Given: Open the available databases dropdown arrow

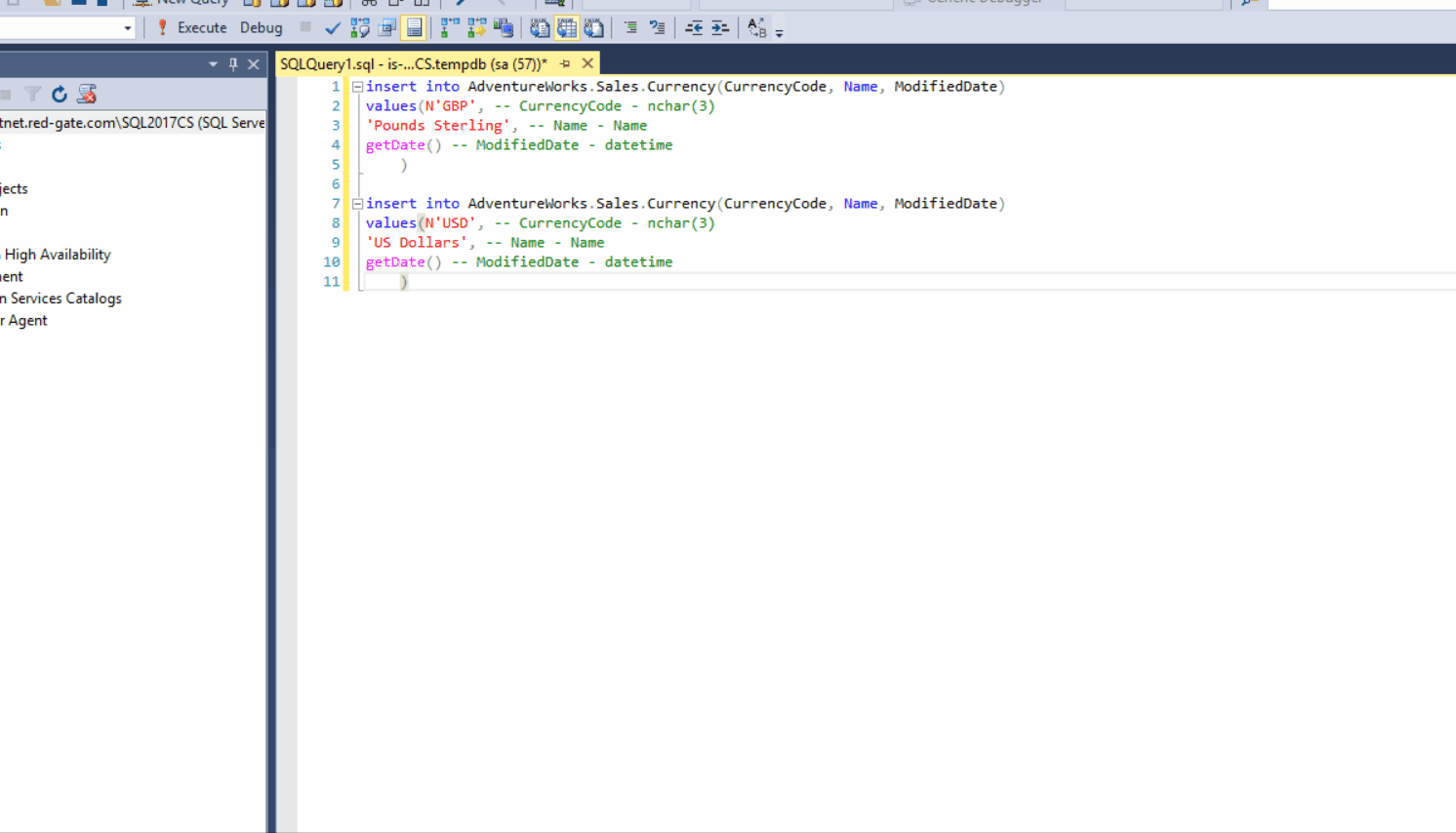Looking at the screenshot, I should click(127, 28).
